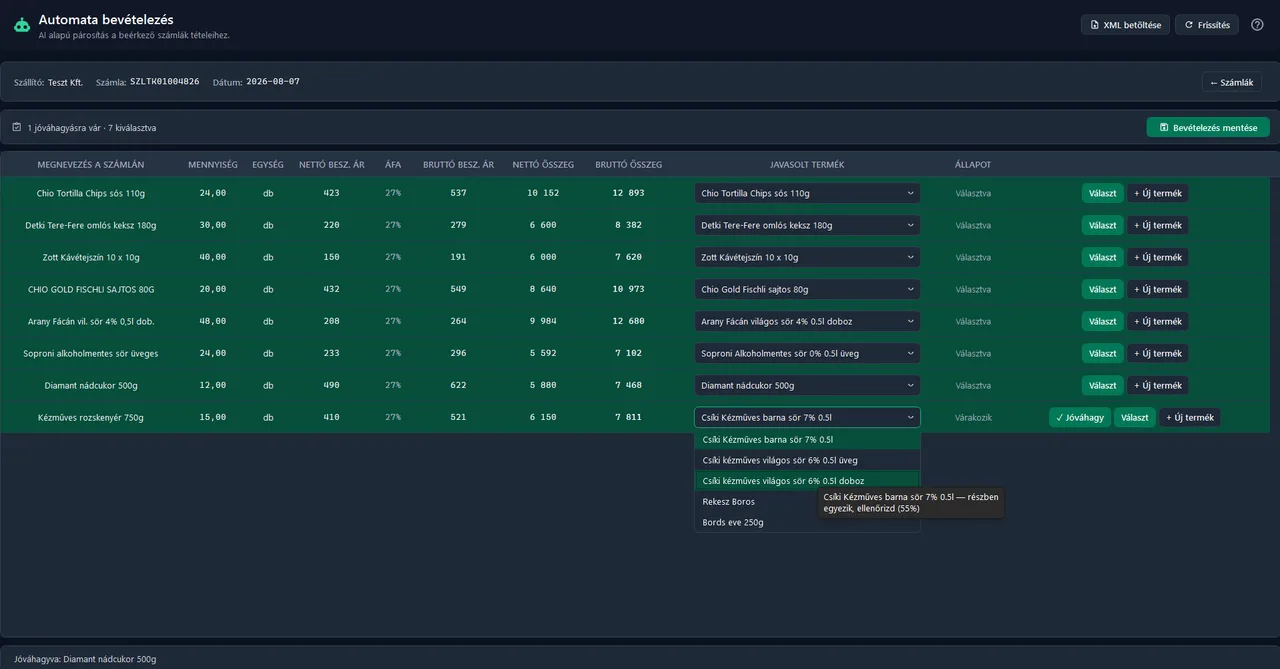Click Új termék in Kézműves rozskenyér row
1280x669 pixels.
pos(1190,417)
